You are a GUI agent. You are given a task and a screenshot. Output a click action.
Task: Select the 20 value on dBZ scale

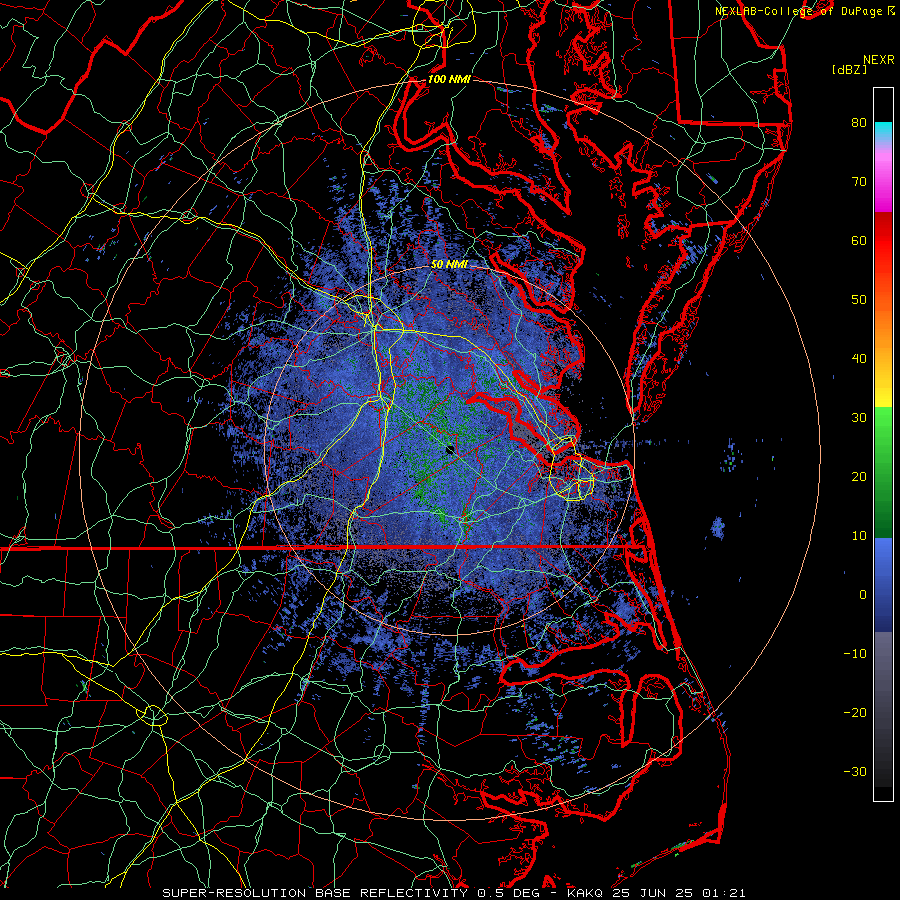[x=859, y=476]
